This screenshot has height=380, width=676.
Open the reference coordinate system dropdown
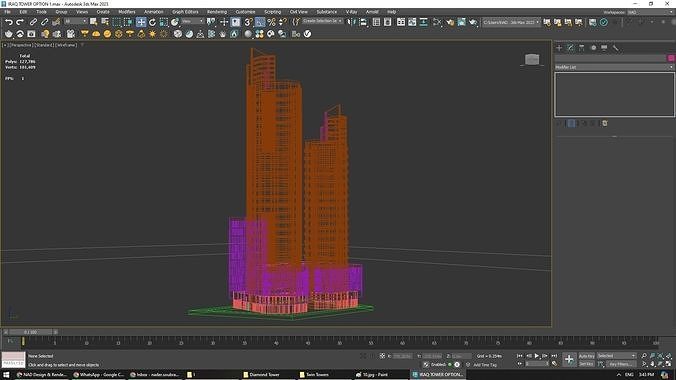pos(192,21)
